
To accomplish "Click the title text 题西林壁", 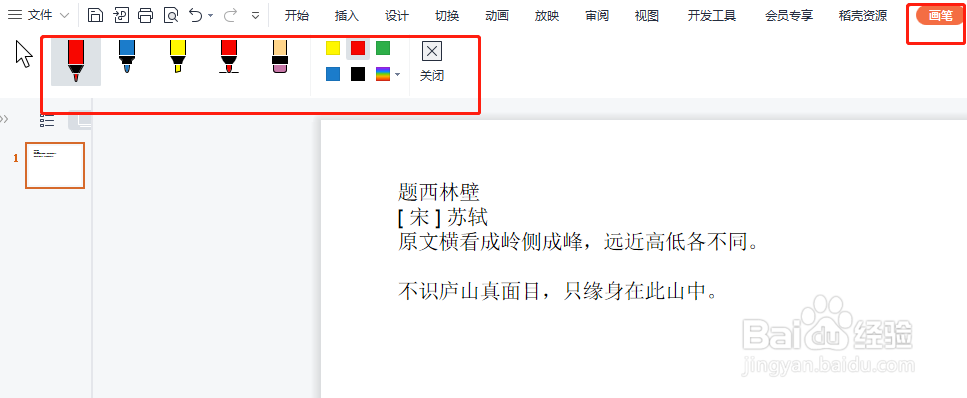I will (438, 193).
